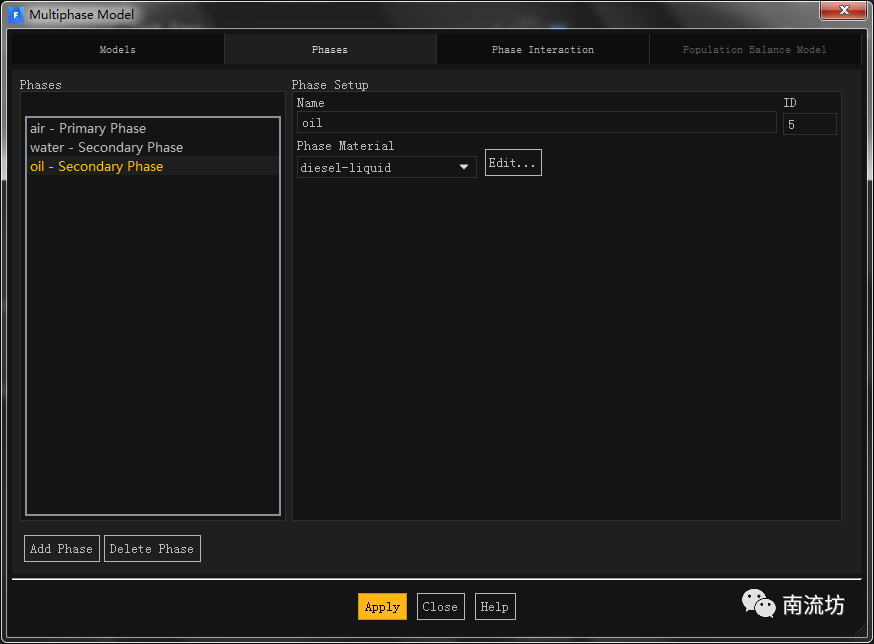Choose oil - Secondary Phase in list
Screen dimensions: 874x644
click(96, 167)
